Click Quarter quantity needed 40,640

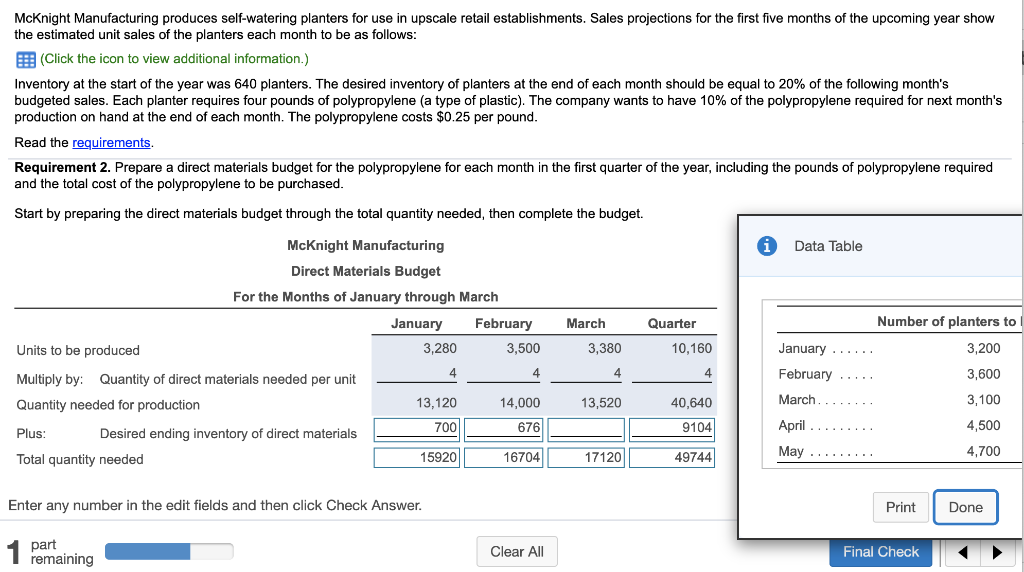(692, 403)
